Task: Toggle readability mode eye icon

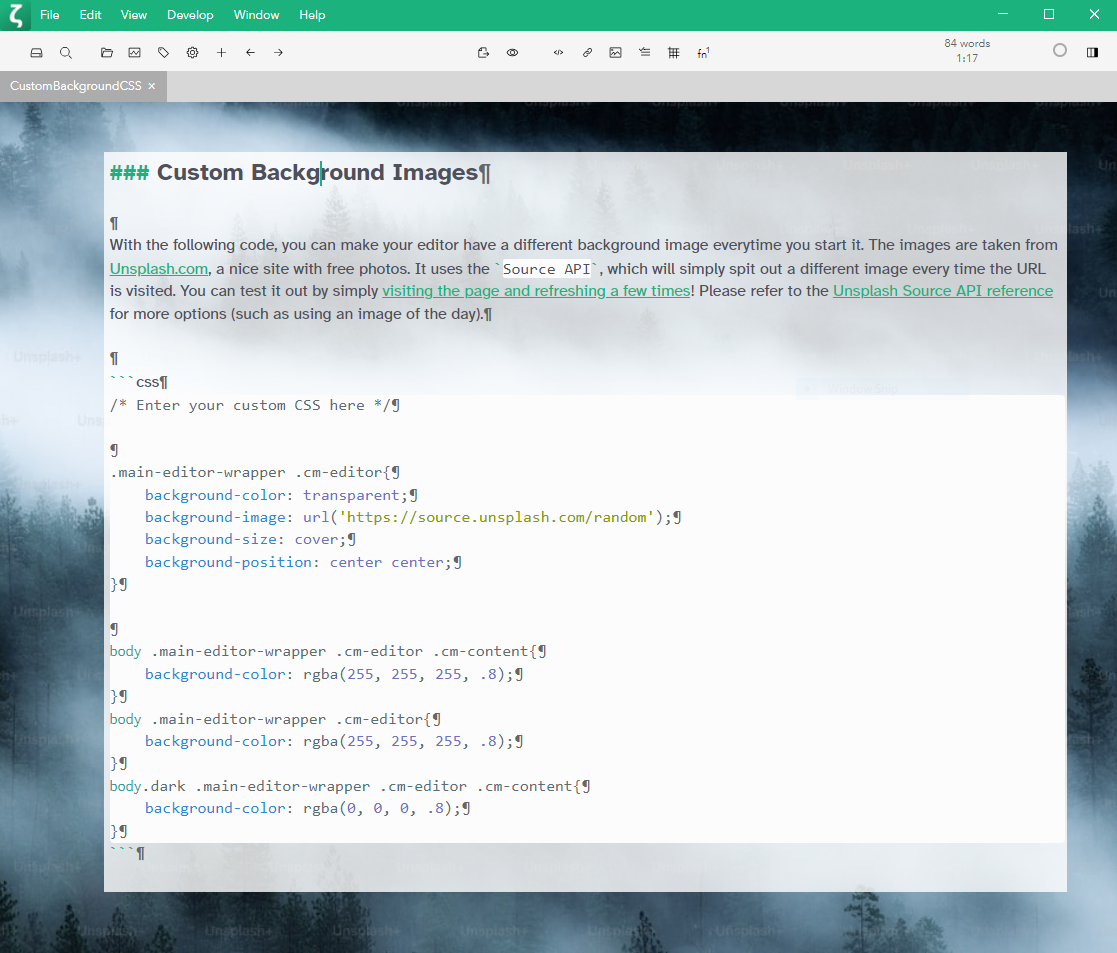Action: point(512,53)
